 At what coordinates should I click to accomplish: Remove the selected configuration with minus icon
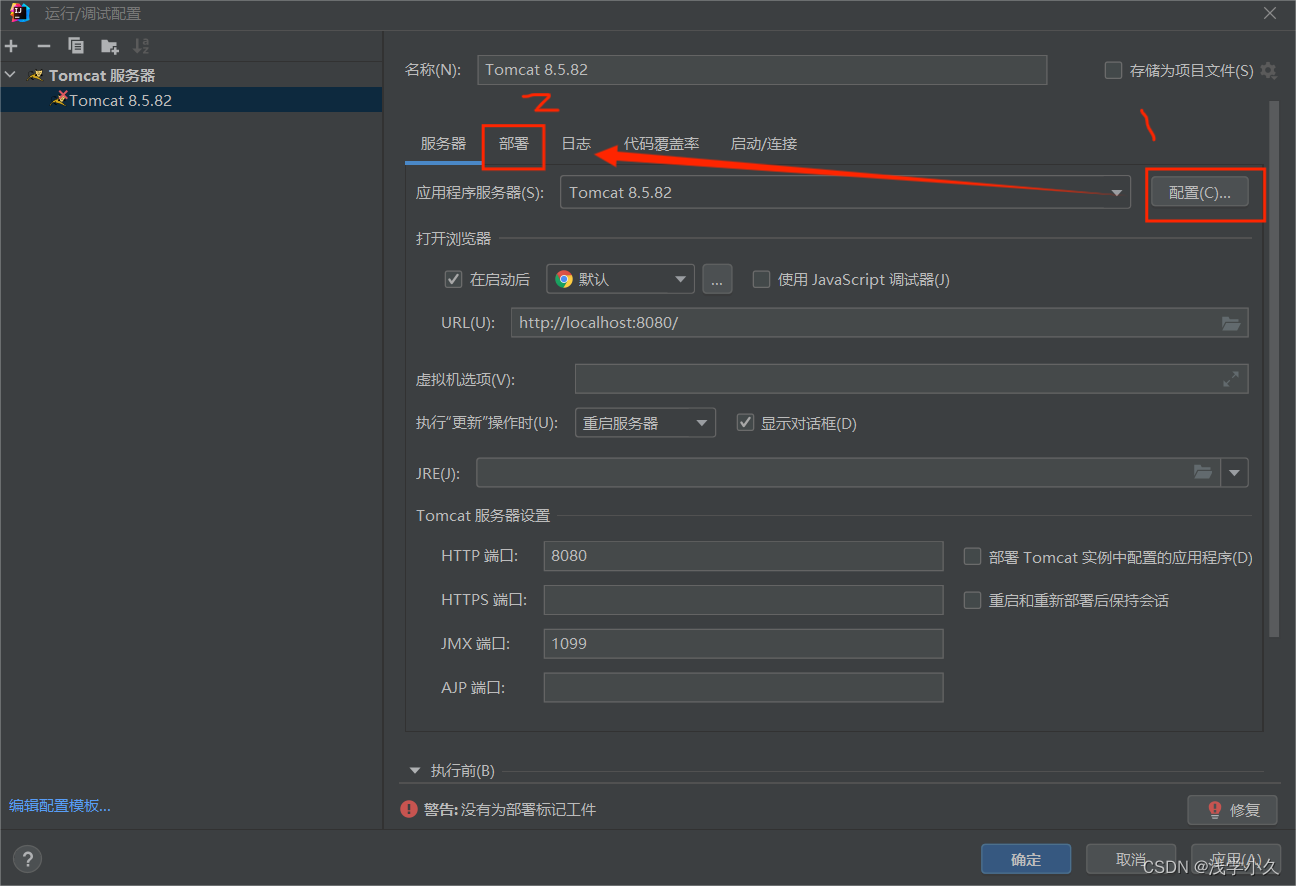(x=44, y=46)
